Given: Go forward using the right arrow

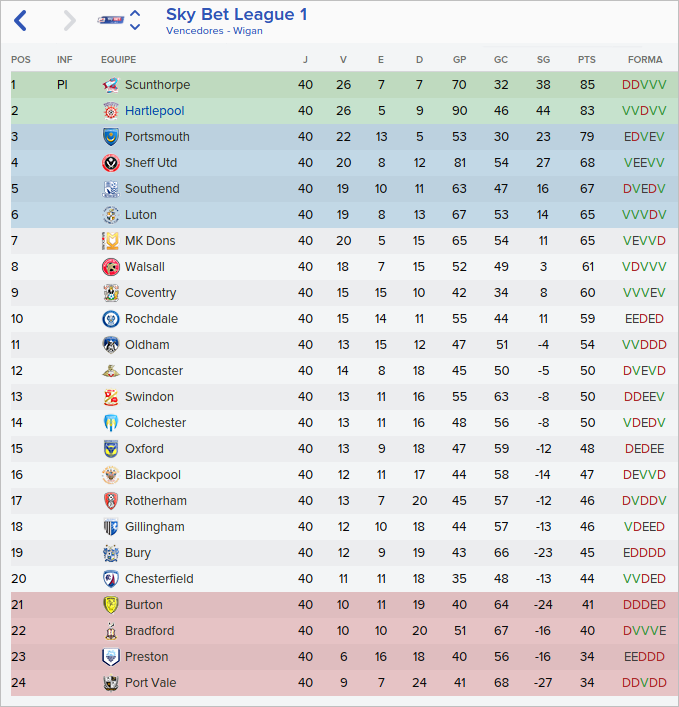Looking at the screenshot, I should click(x=69, y=20).
